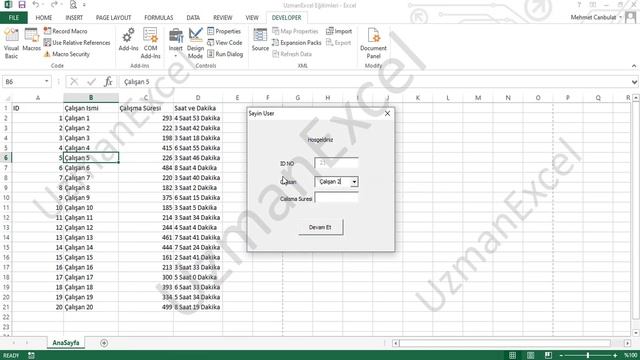Click the Insert Function fx button
The height and width of the screenshot is (360, 640).
click(108, 82)
